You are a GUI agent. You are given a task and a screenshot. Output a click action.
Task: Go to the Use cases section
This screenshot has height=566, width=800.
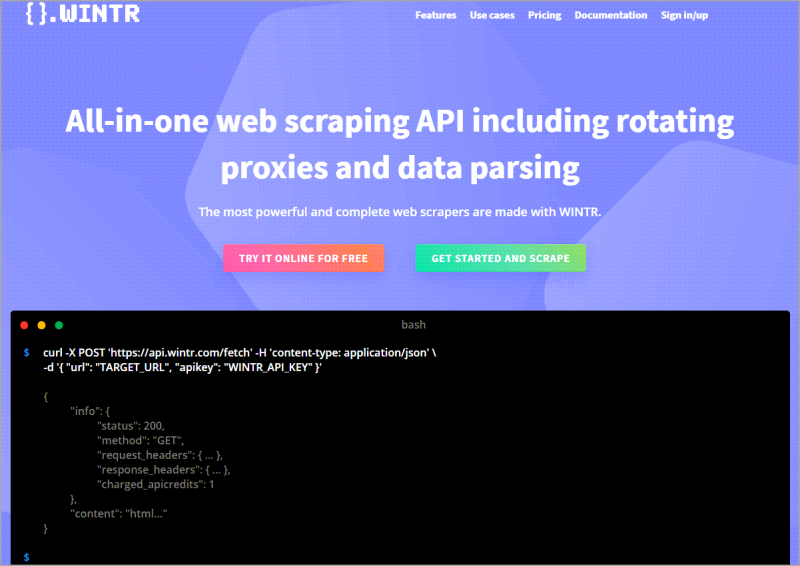click(492, 16)
